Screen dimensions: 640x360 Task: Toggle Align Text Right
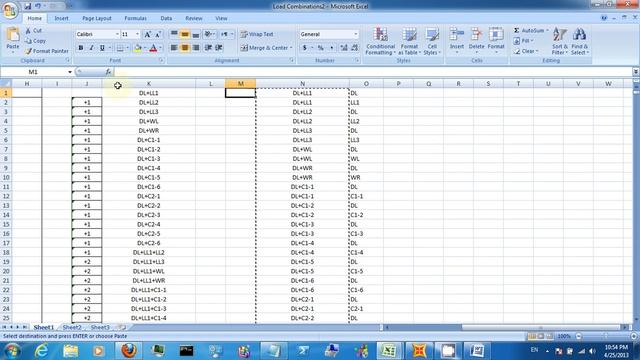pos(196,48)
